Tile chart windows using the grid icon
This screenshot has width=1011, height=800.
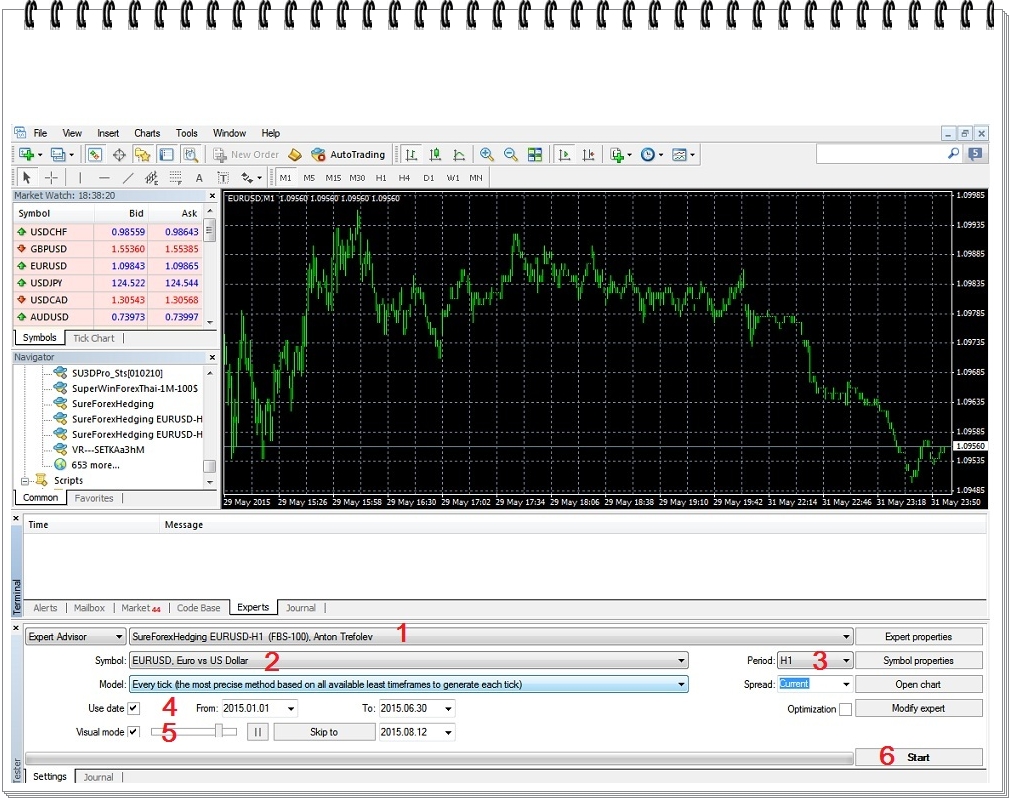point(535,155)
